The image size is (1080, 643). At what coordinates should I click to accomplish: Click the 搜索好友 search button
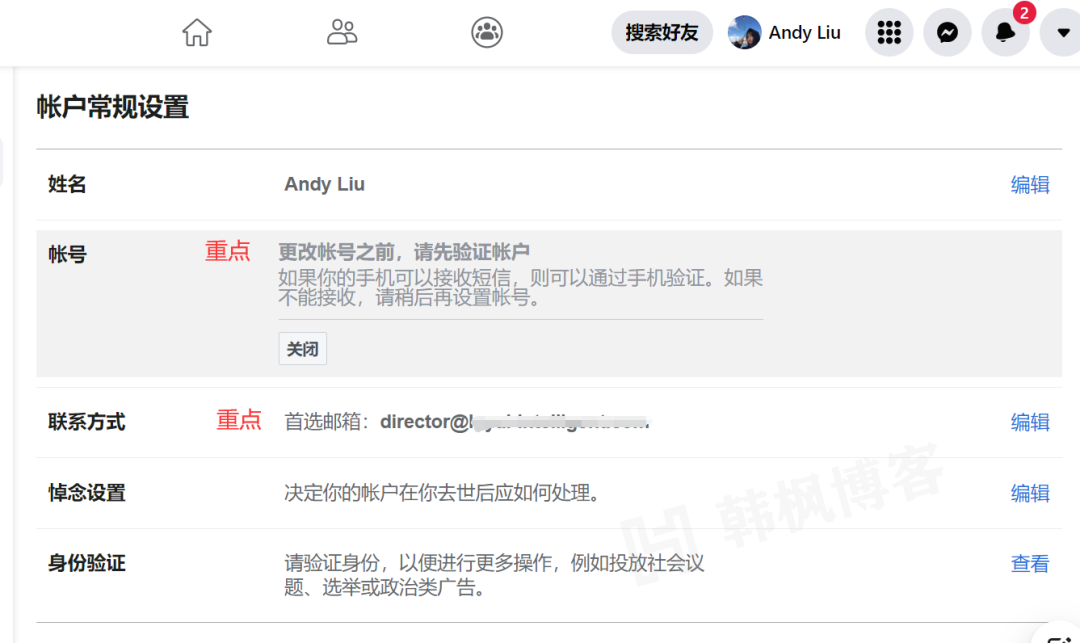(661, 32)
